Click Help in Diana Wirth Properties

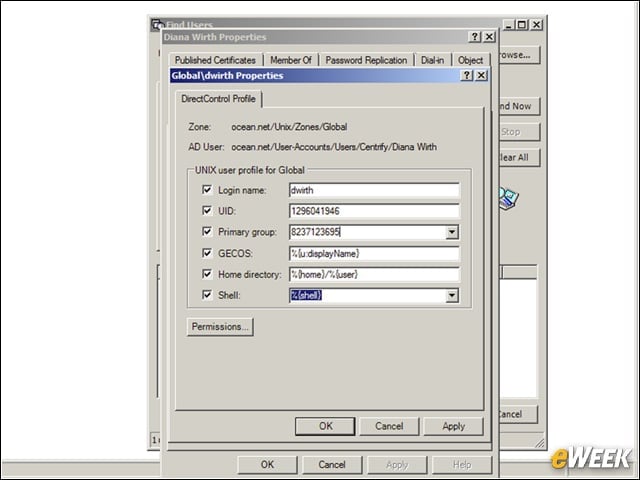(x=462, y=464)
